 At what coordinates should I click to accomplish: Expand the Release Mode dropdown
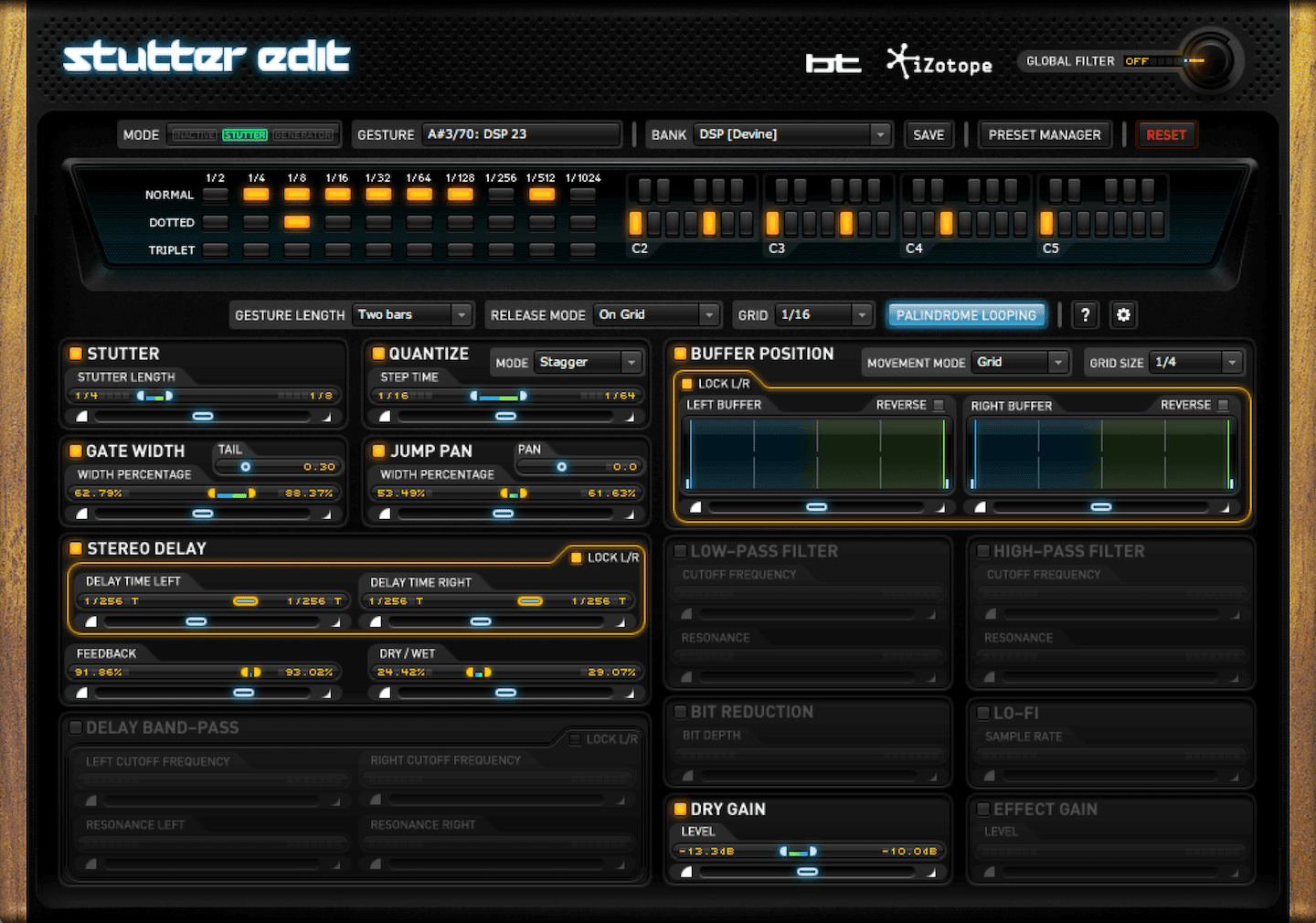tap(656, 314)
